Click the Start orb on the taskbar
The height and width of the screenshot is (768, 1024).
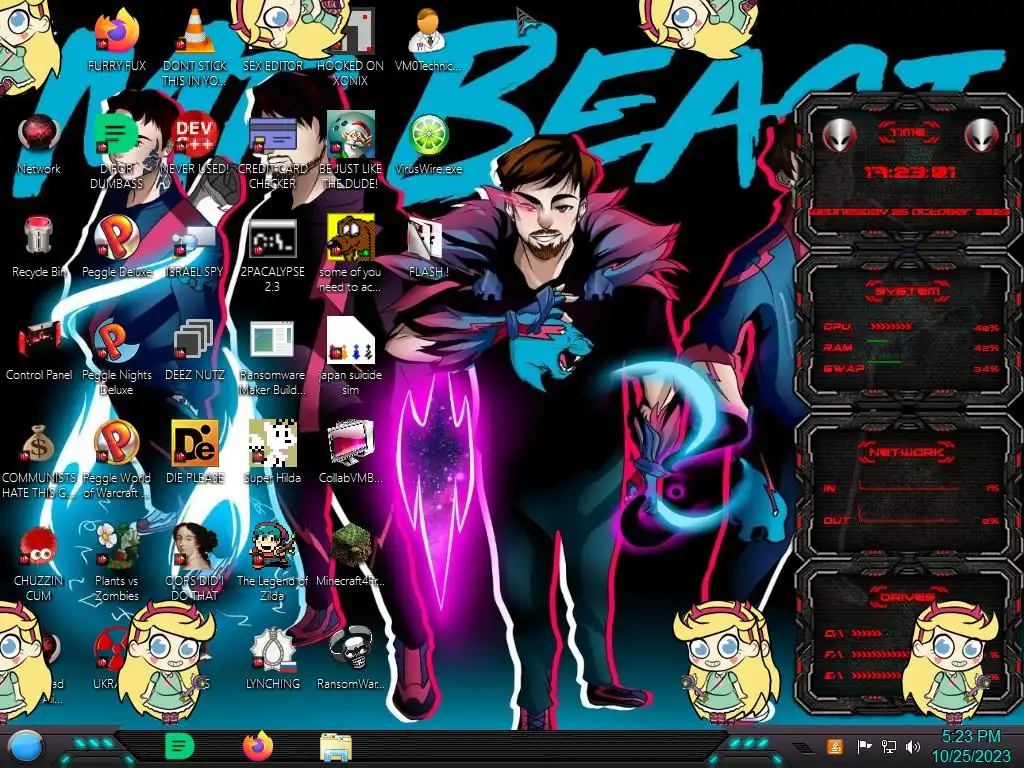coord(26,747)
